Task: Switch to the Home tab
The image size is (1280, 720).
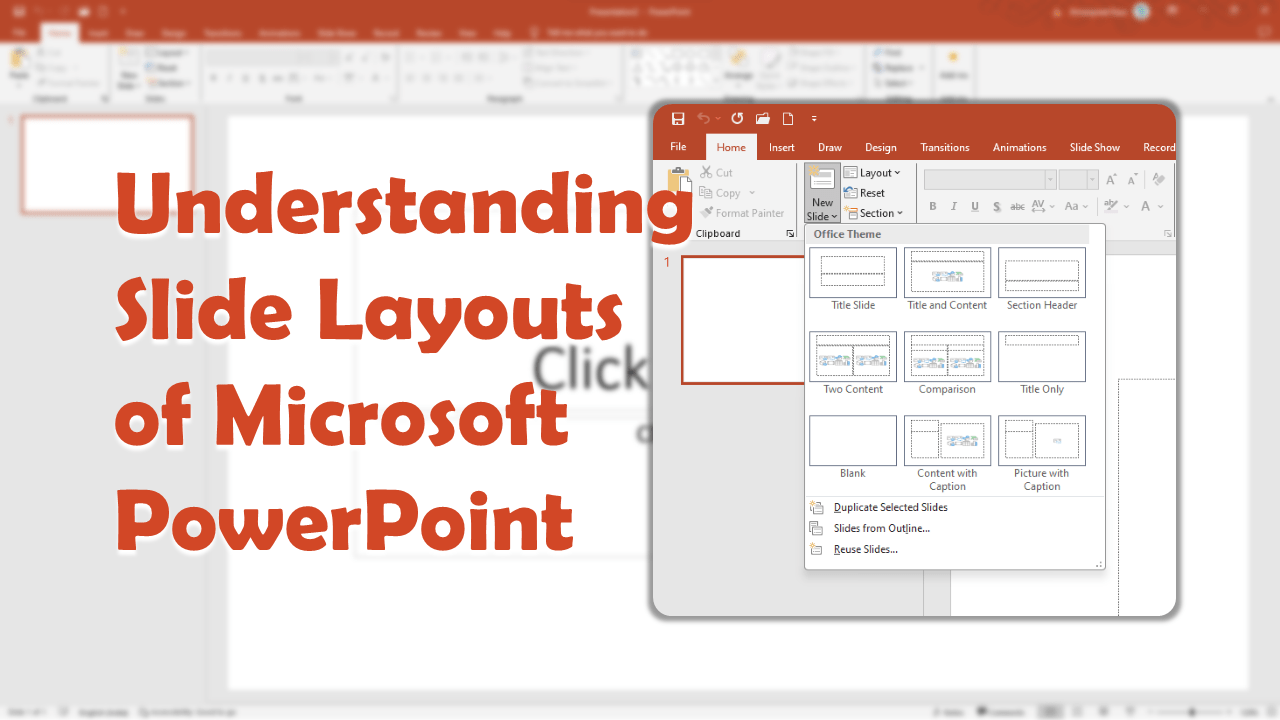Action: (731, 148)
